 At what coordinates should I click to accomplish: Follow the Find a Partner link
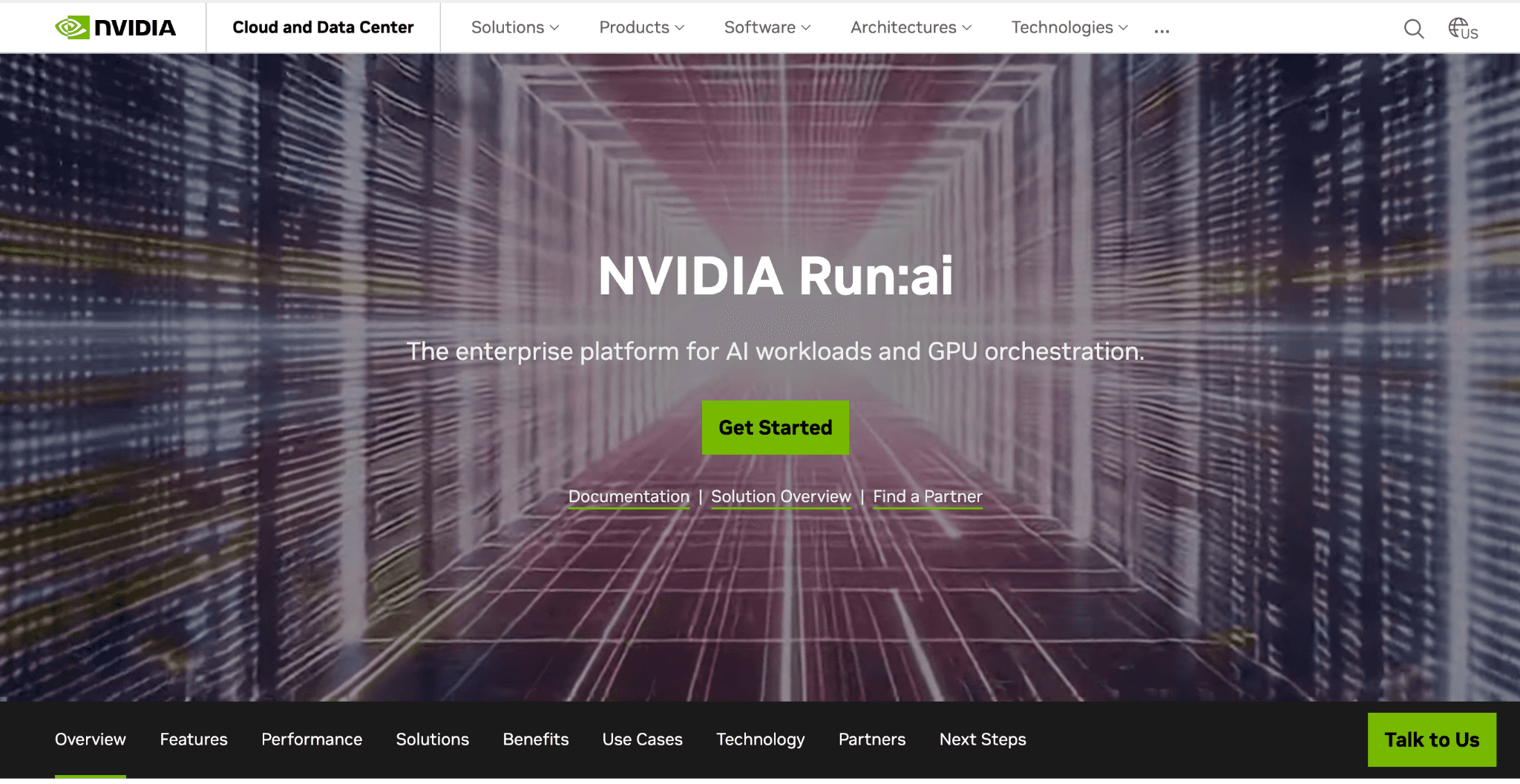[x=927, y=497]
